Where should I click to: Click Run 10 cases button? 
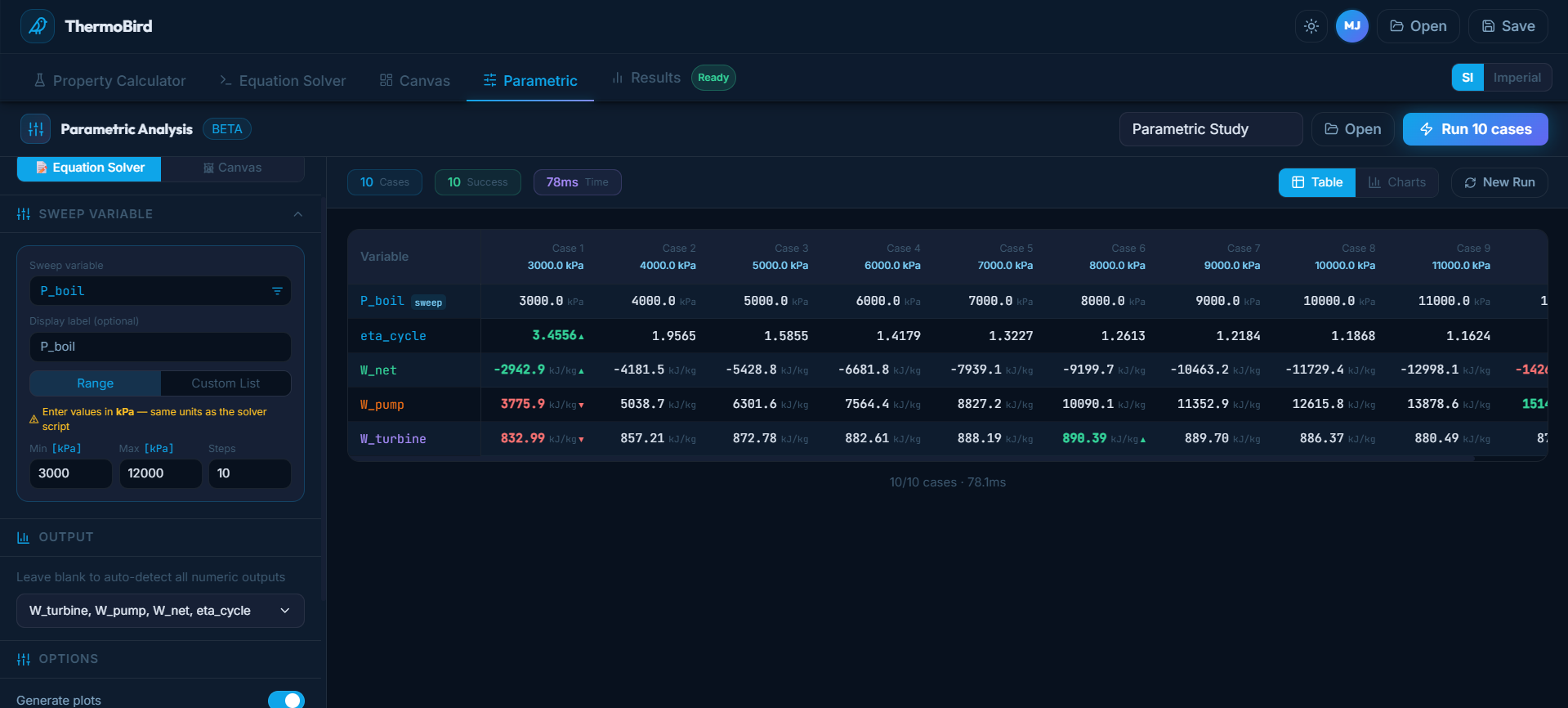[1476, 129]
